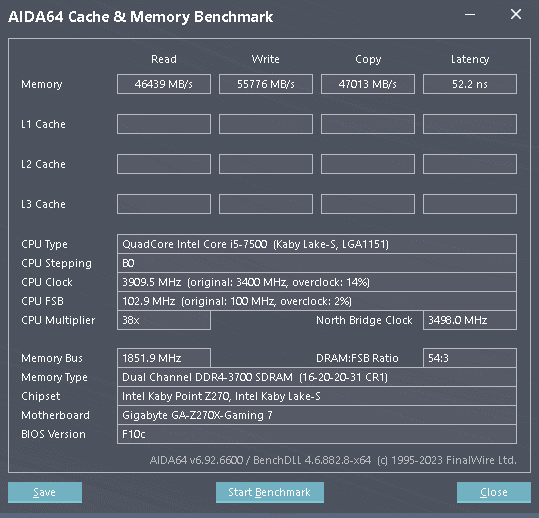
Task: Click the Write column header
Action: 265,59
